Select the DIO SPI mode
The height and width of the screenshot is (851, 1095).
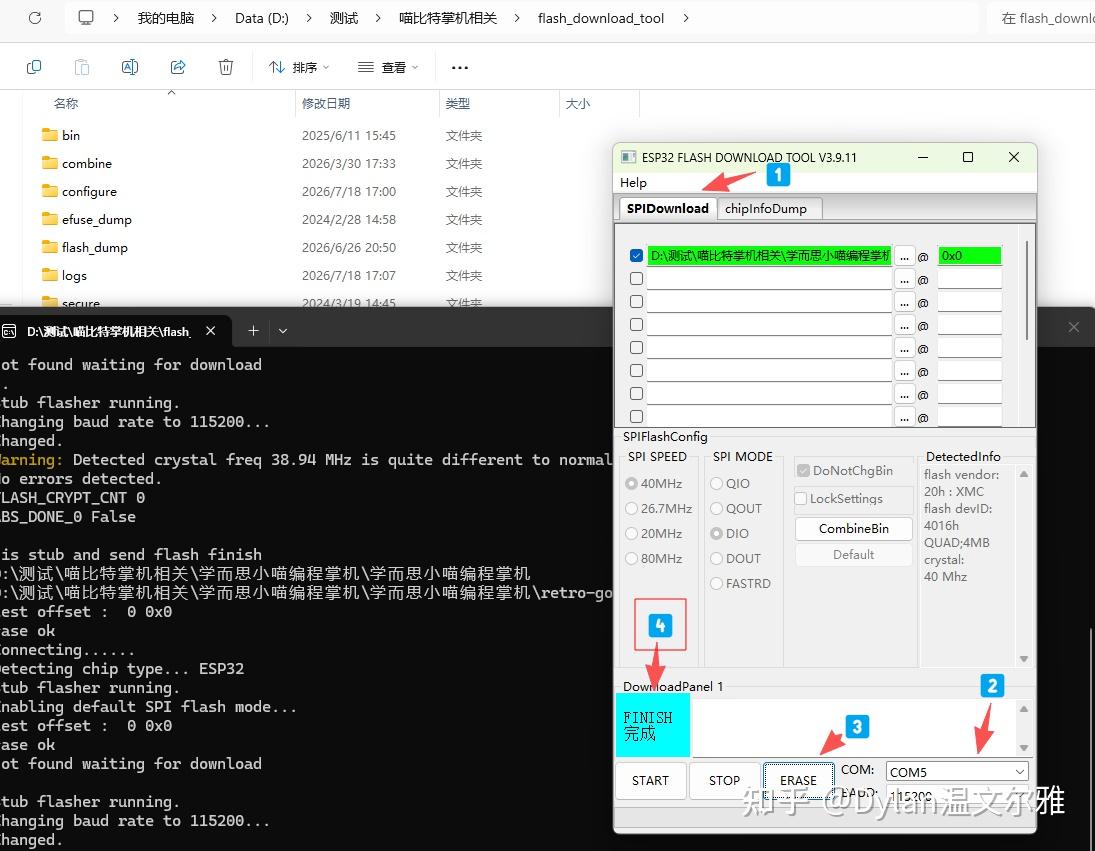point(716,533)
